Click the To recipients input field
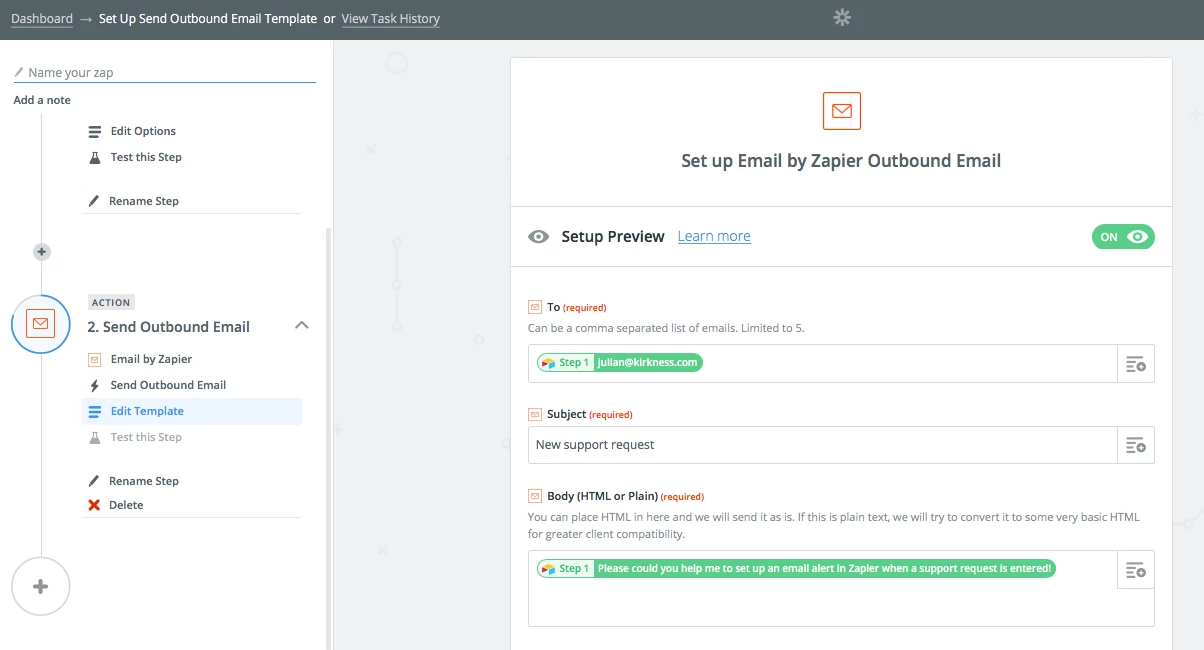The image size is (1204, 650). pos(822,363)
